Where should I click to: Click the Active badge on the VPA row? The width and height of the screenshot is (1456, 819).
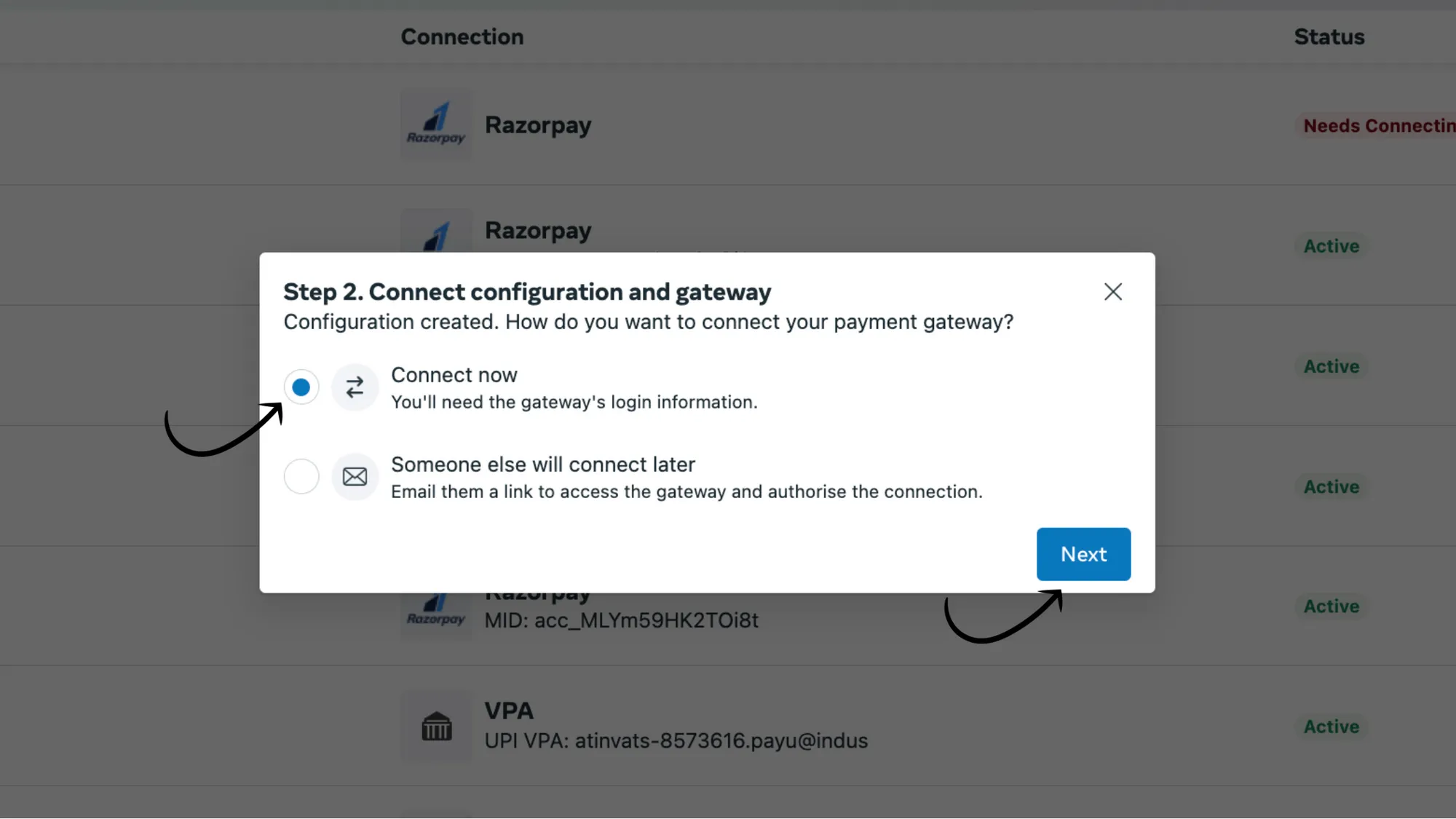click(x=1331, y=726)
